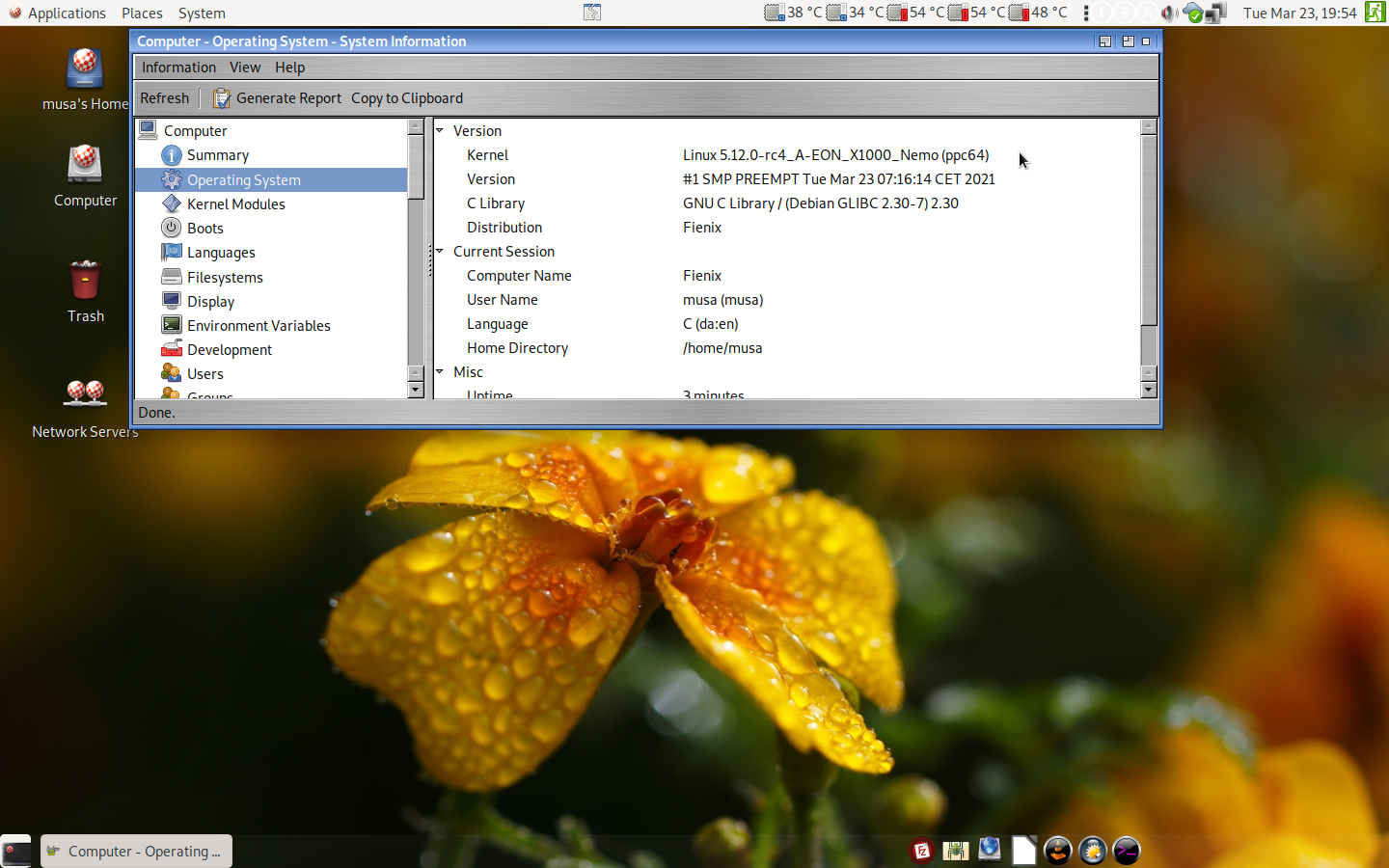Select Kernel Modules in the sidebar
Viewport: 1389px width, 868px height.
point(235,204)
